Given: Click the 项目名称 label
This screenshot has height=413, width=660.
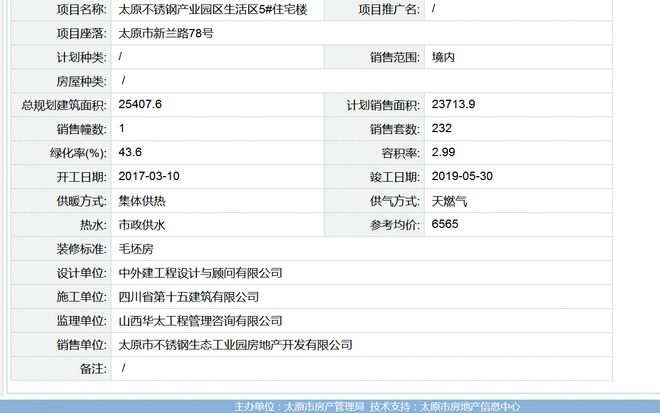Looking at the screenshot, I should [x=82, y=9].
